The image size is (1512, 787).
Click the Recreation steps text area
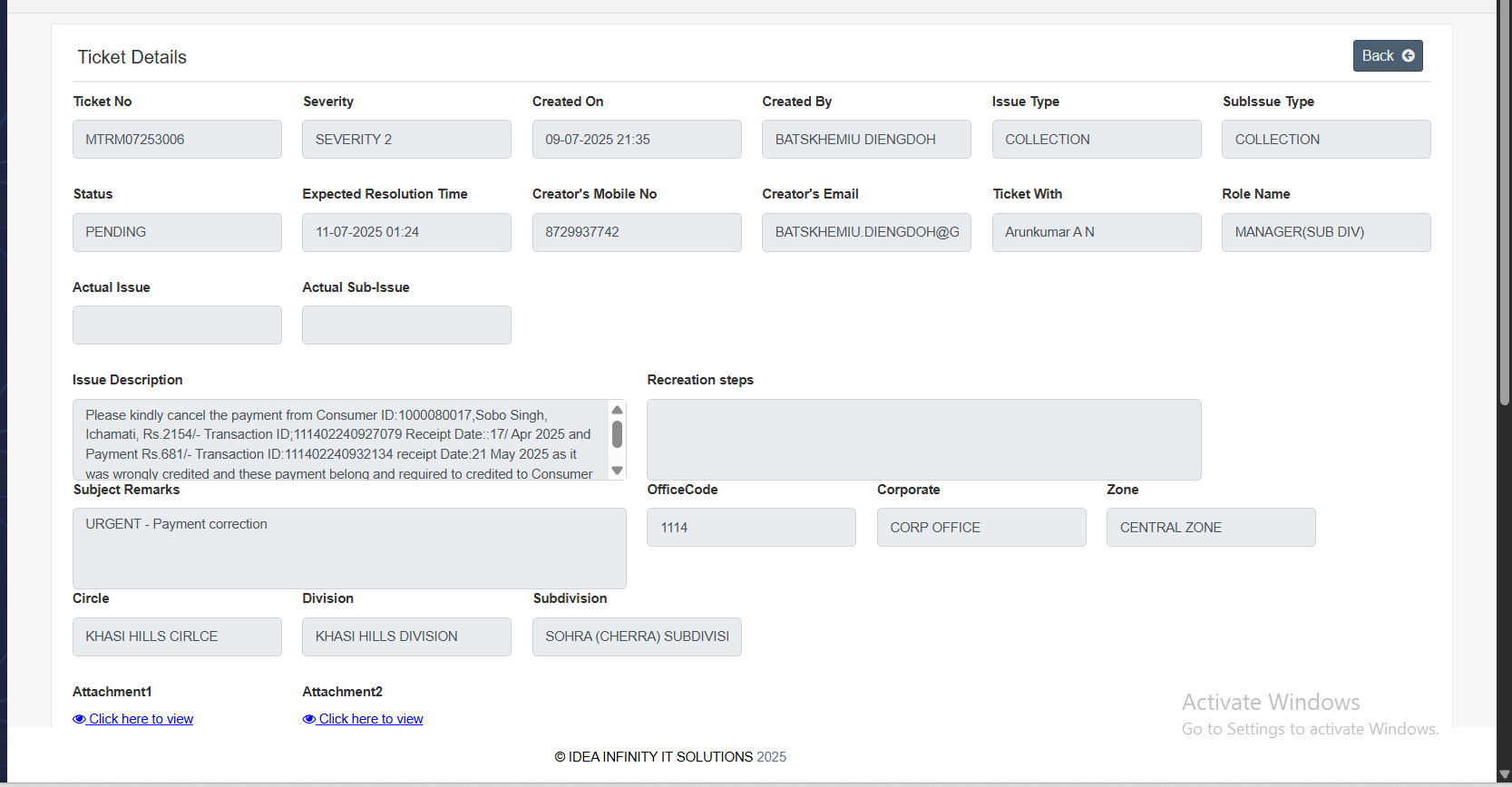(x=923, y=440)
